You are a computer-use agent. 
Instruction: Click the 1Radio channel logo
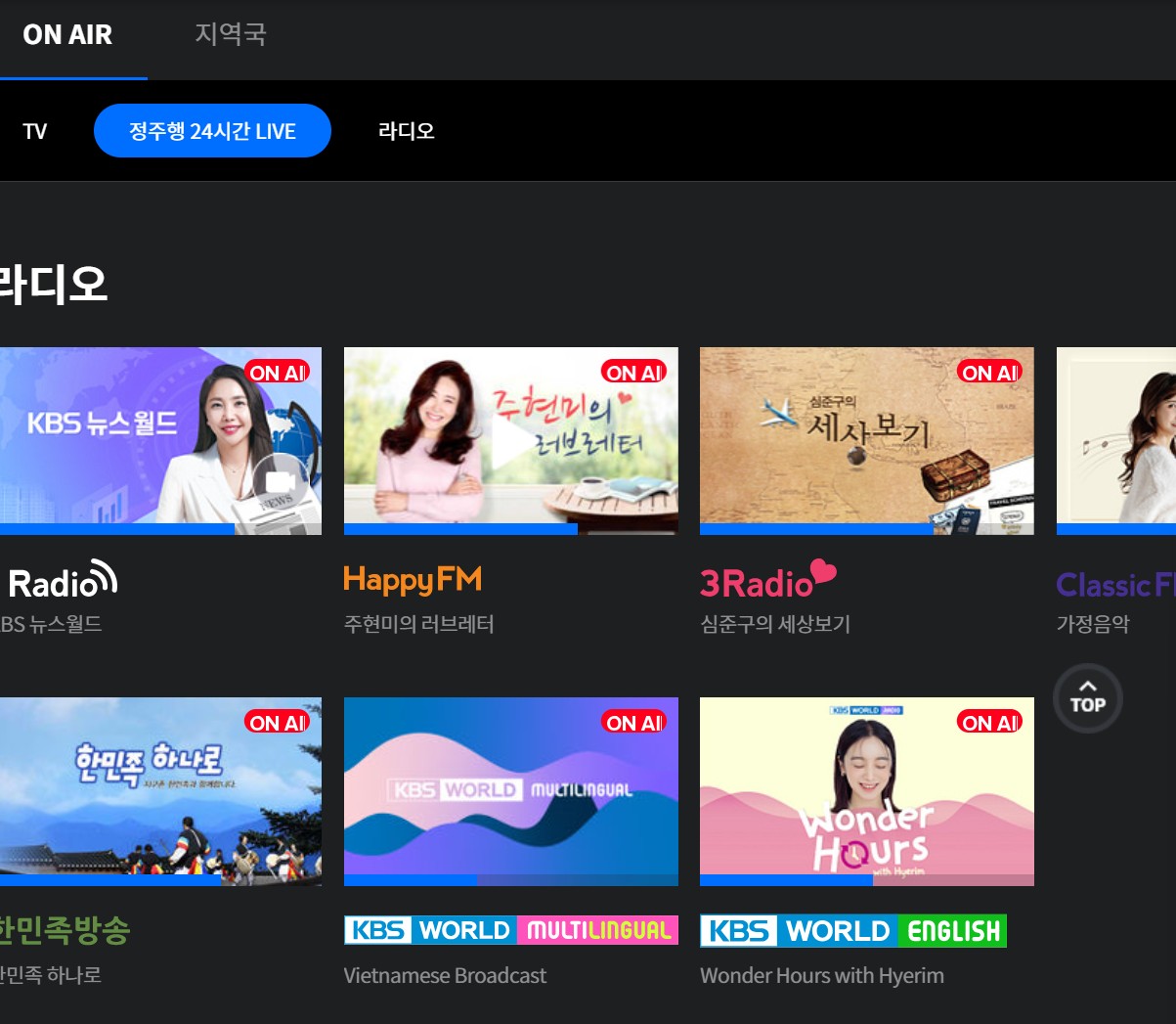61,582
